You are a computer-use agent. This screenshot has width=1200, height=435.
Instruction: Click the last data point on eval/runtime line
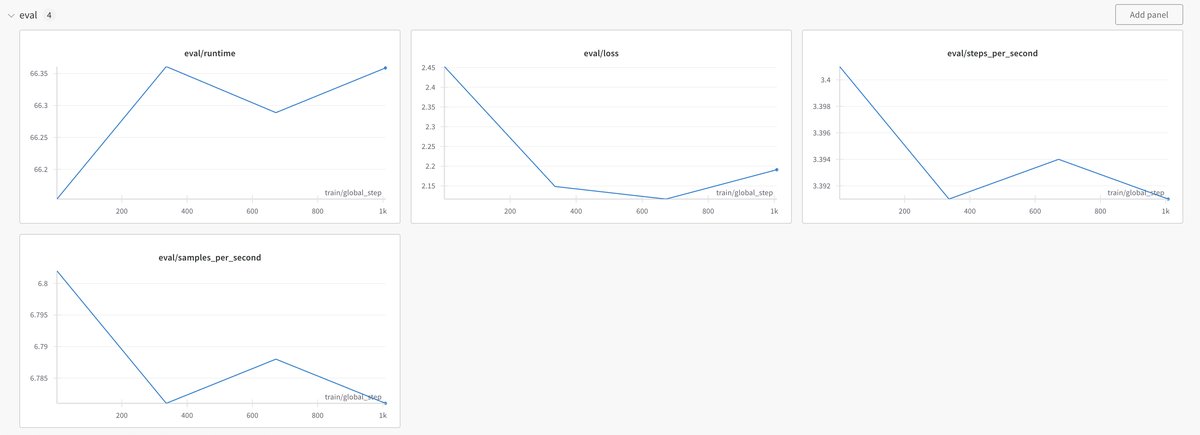385,68
